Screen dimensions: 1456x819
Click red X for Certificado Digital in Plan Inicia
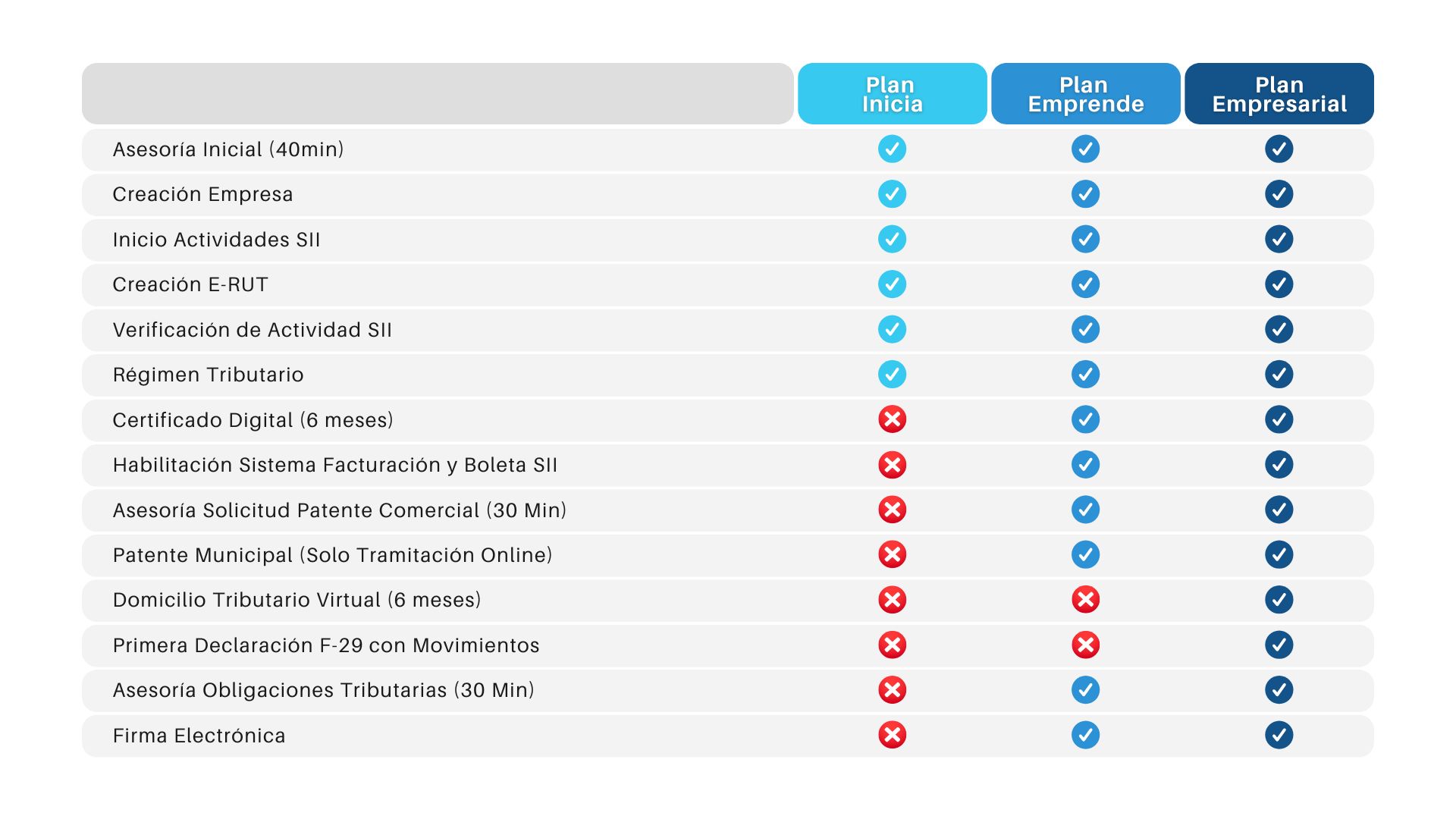tap(892, 419)
